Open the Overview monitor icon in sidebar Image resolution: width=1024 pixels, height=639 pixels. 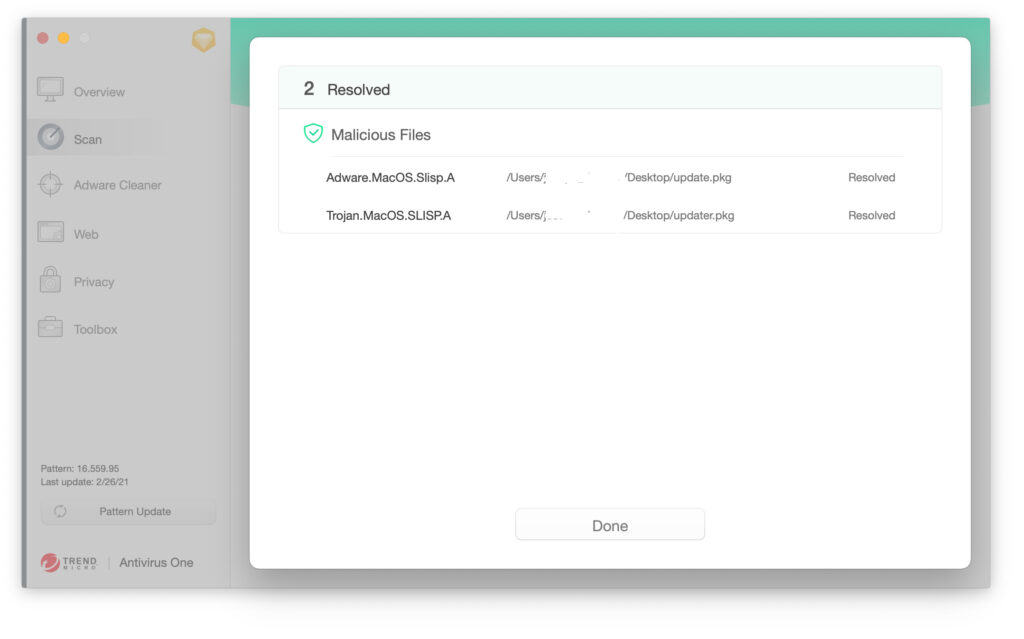click(51, 91)
